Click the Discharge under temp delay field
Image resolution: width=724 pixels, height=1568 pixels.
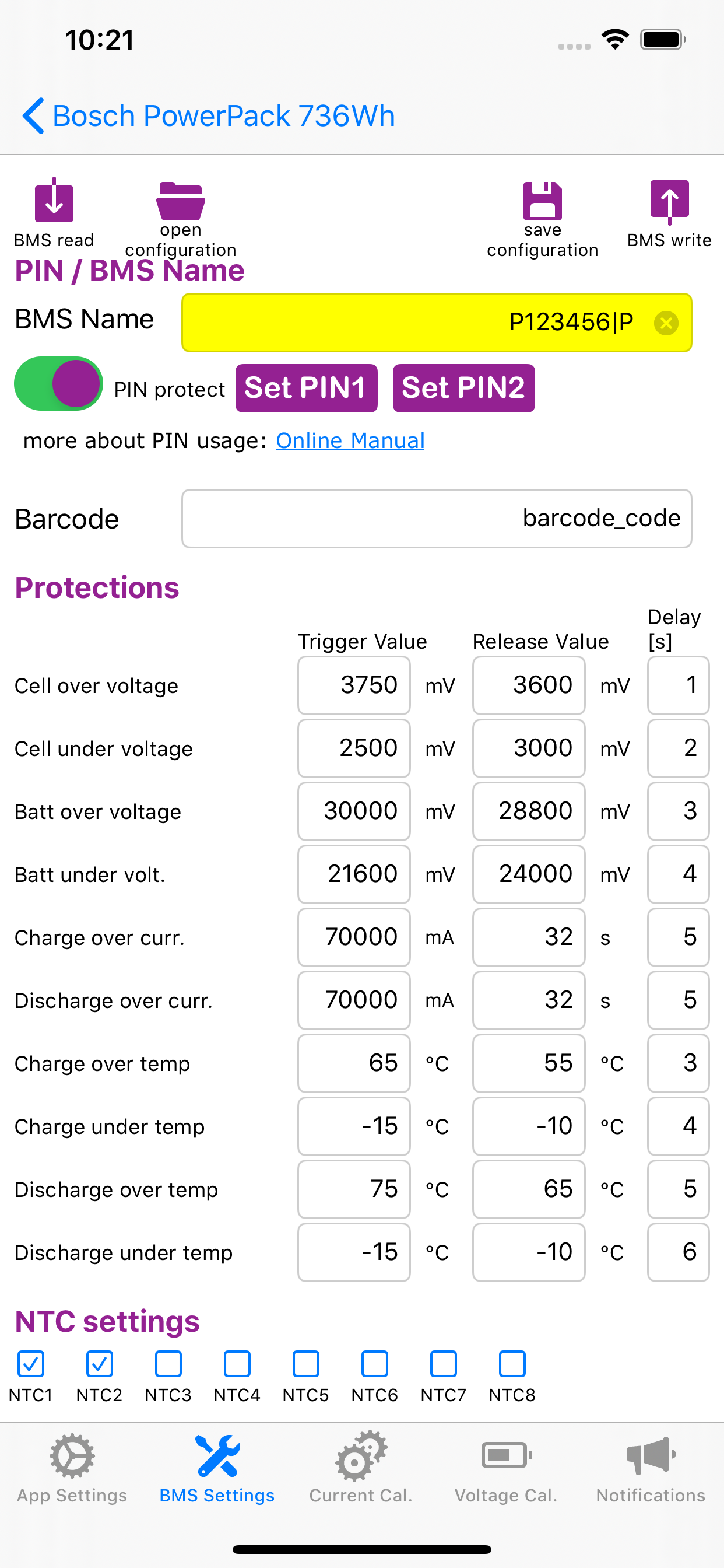coord(678,1252)
